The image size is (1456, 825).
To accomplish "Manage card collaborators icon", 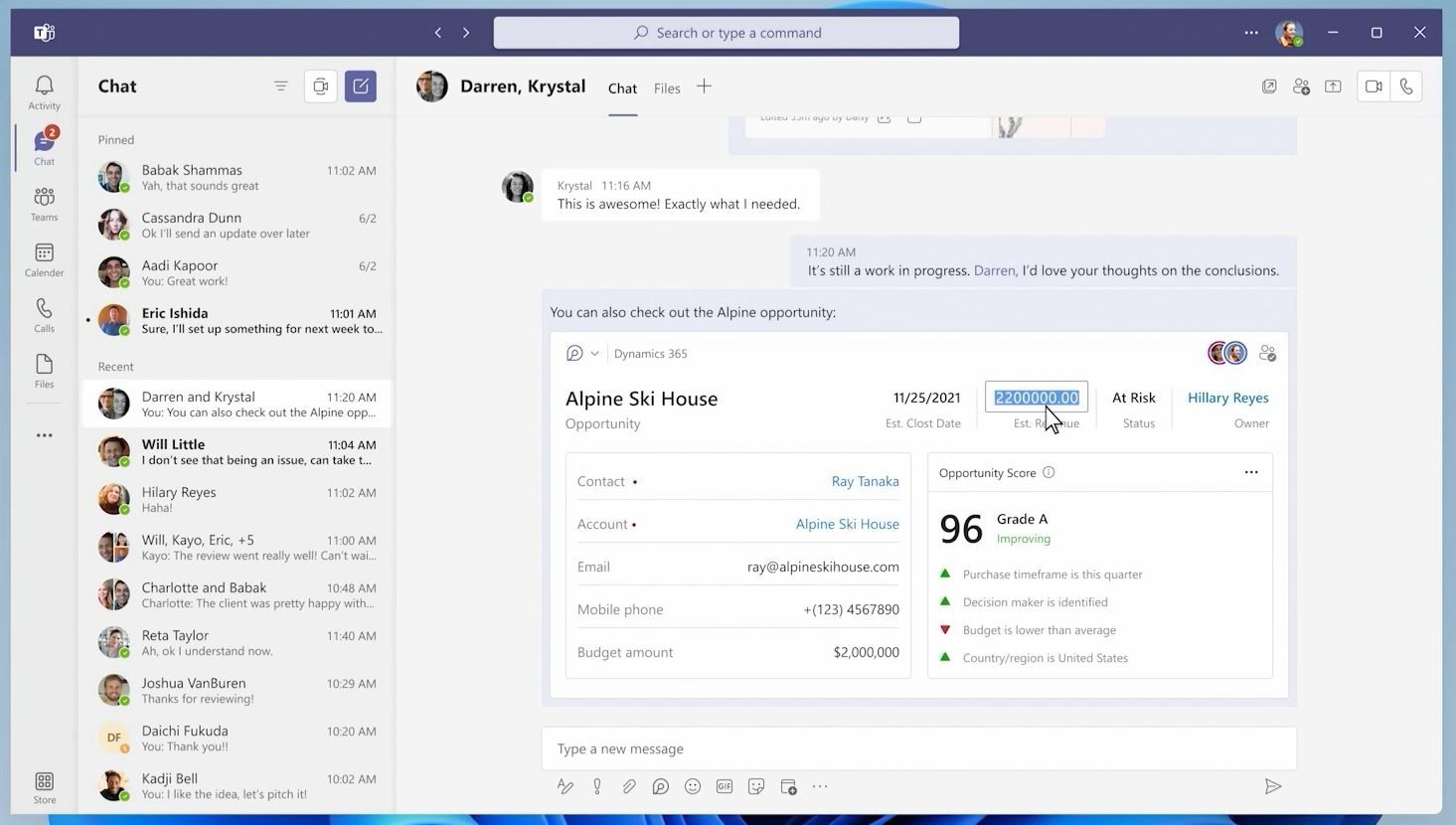I will [1267, 353].
